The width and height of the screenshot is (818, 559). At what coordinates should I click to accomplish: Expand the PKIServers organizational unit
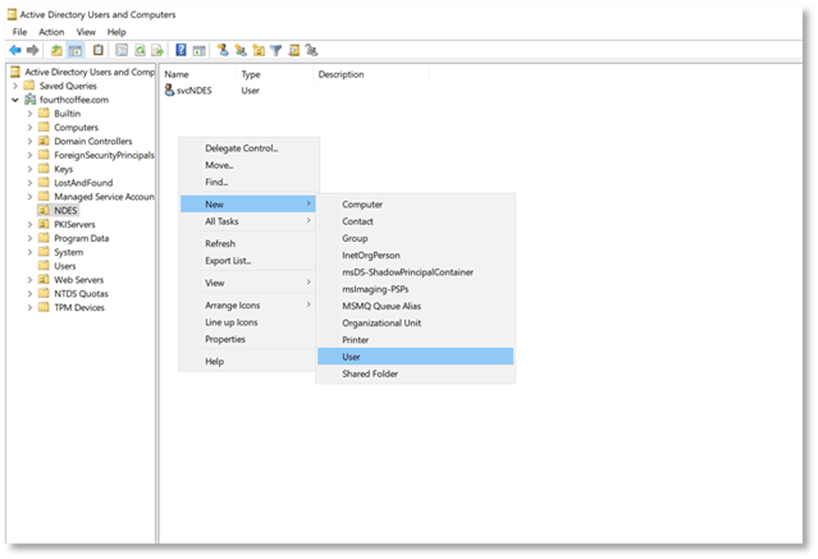coord(29,225)
